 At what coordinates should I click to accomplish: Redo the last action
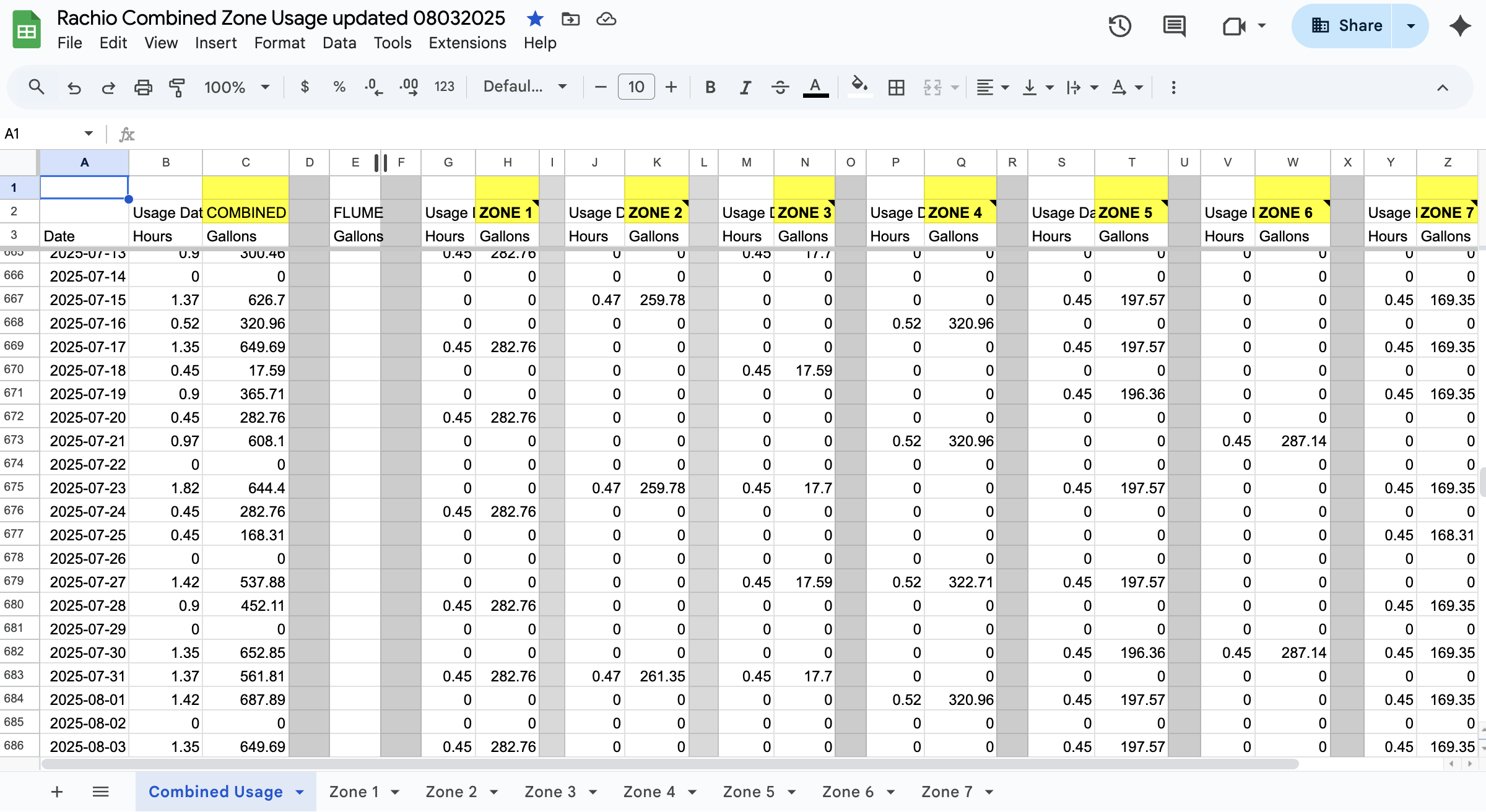tap(108, 87)
